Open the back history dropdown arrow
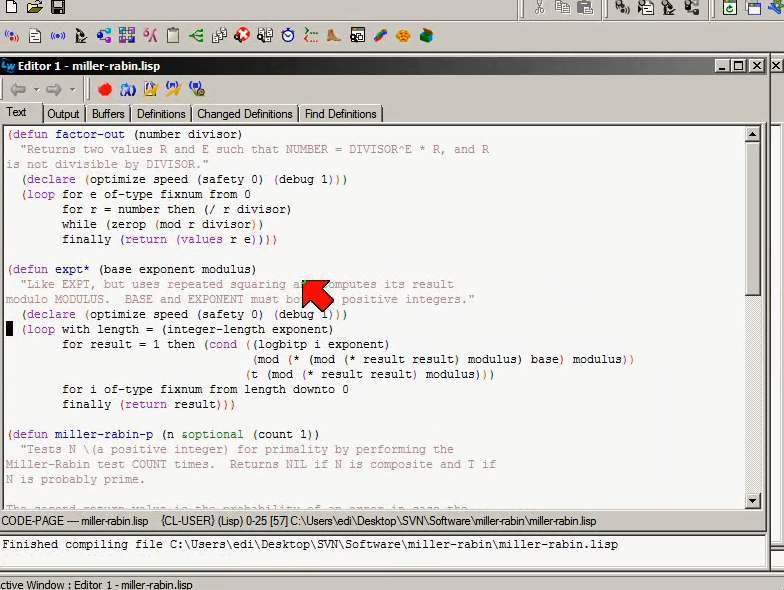The image size is (784, 590). (x=36, y=90)
